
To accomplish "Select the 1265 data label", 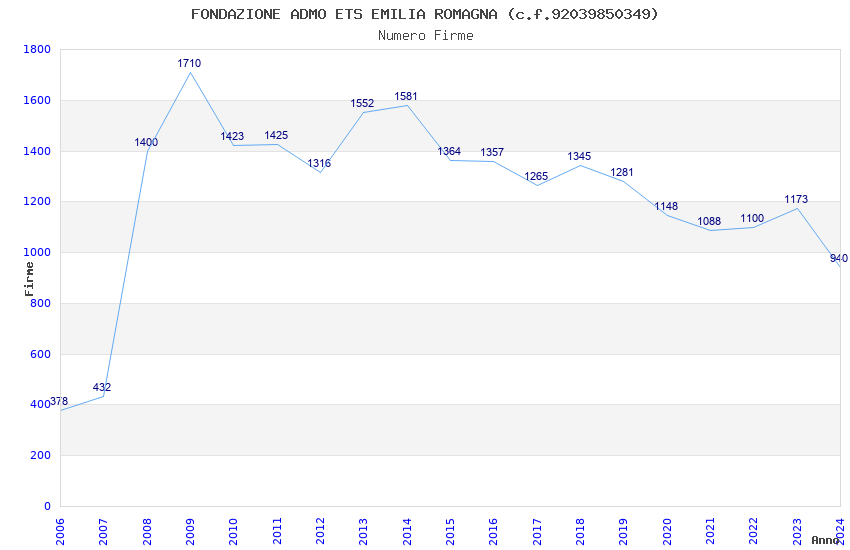I will pyautogui.click(x=536, y=177).
